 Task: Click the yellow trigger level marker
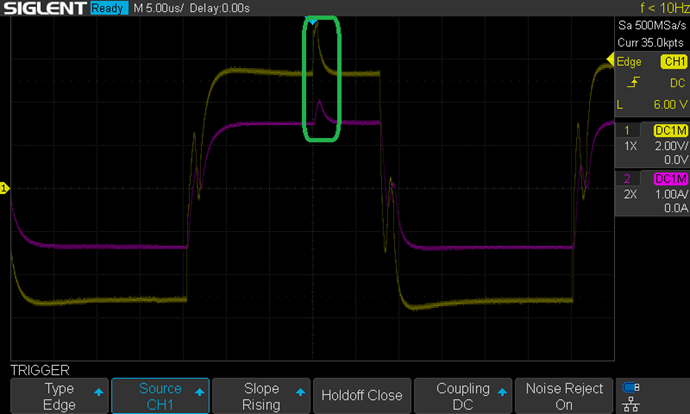click(x=610, y=59)
